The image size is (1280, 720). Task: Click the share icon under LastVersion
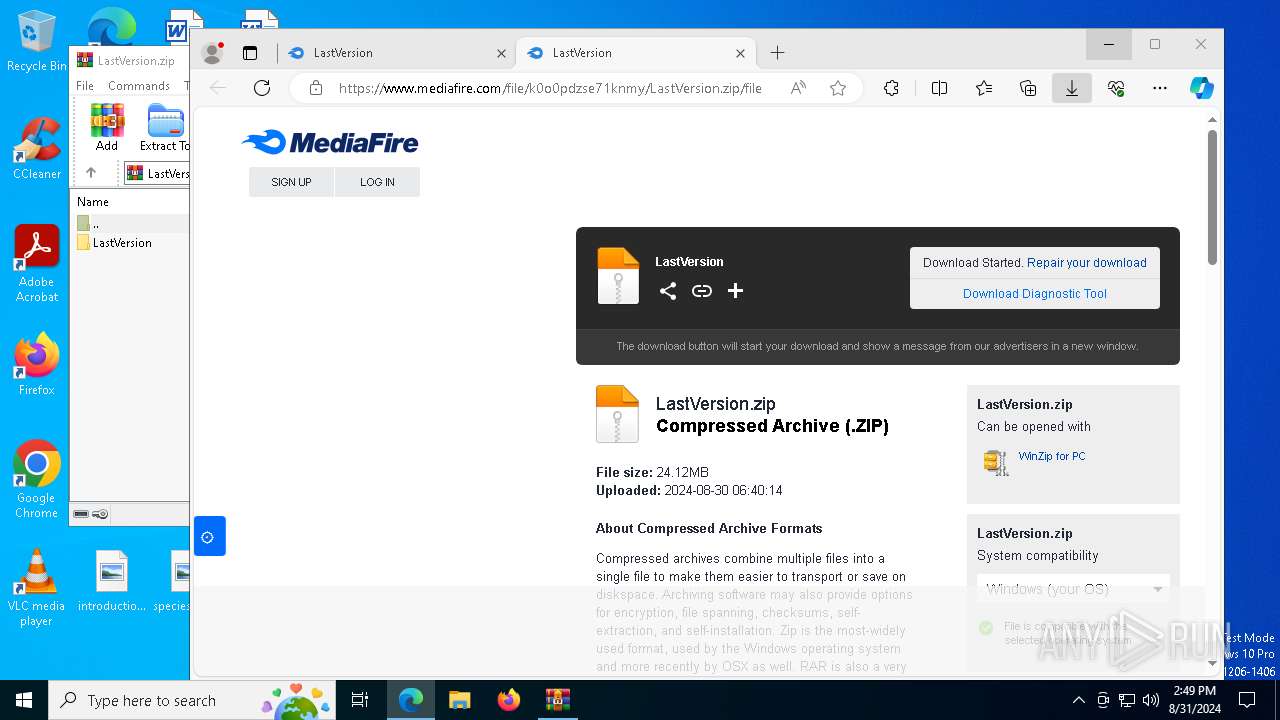click(668, 291)
